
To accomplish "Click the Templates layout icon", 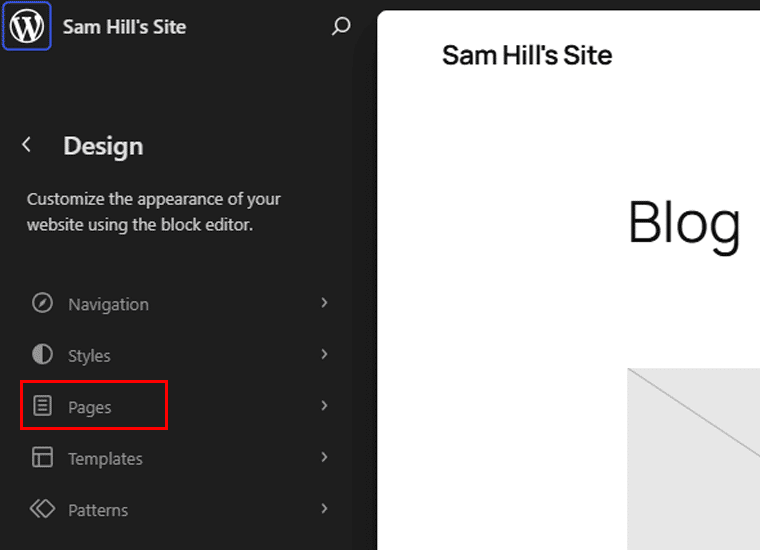I will tap(42, 458).
